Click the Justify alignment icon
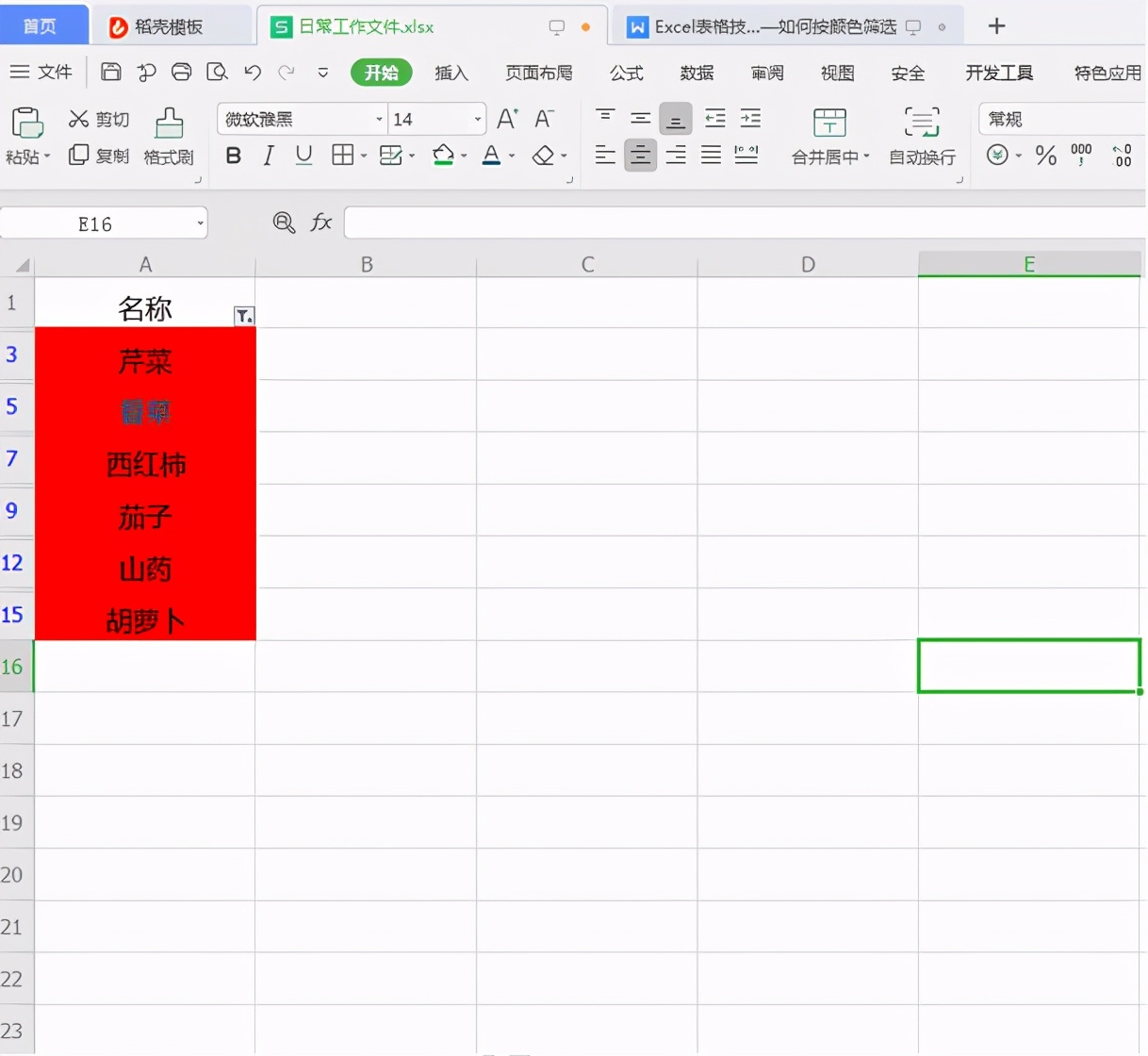The height and width of the screenshot is (1056, 1148). click(x=711, y=155)
